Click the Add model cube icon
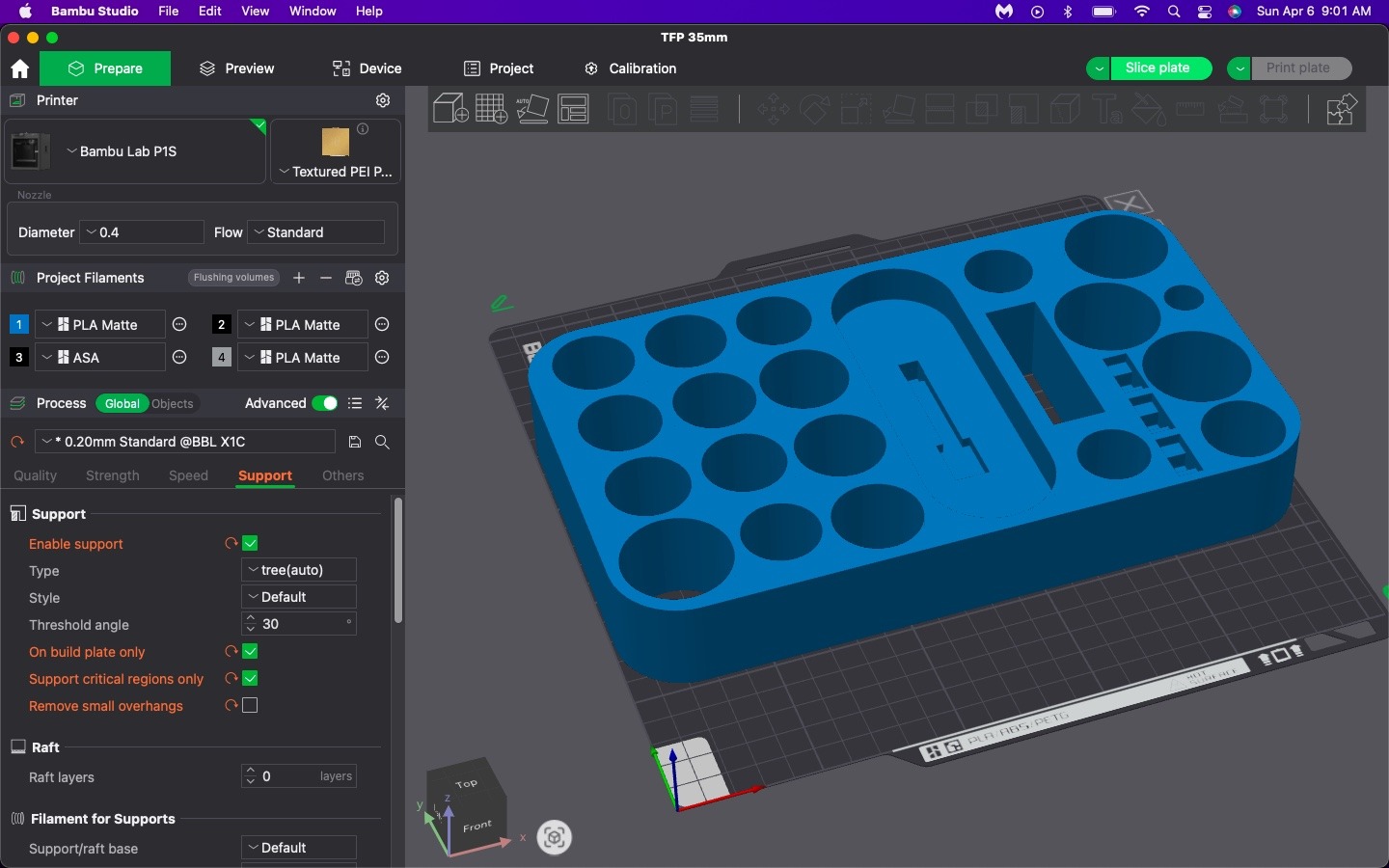 pos(450,109)
